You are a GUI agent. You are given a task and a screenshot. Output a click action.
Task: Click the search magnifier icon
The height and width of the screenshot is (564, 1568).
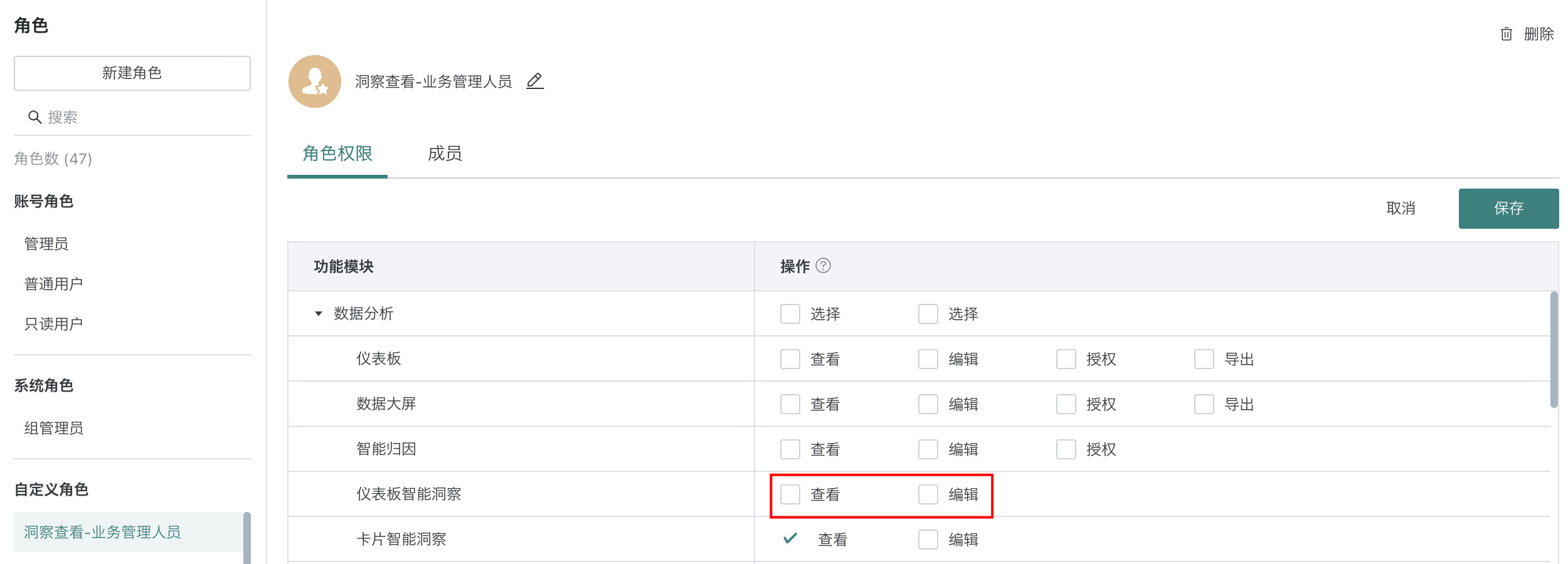click(x=35, y=117)
